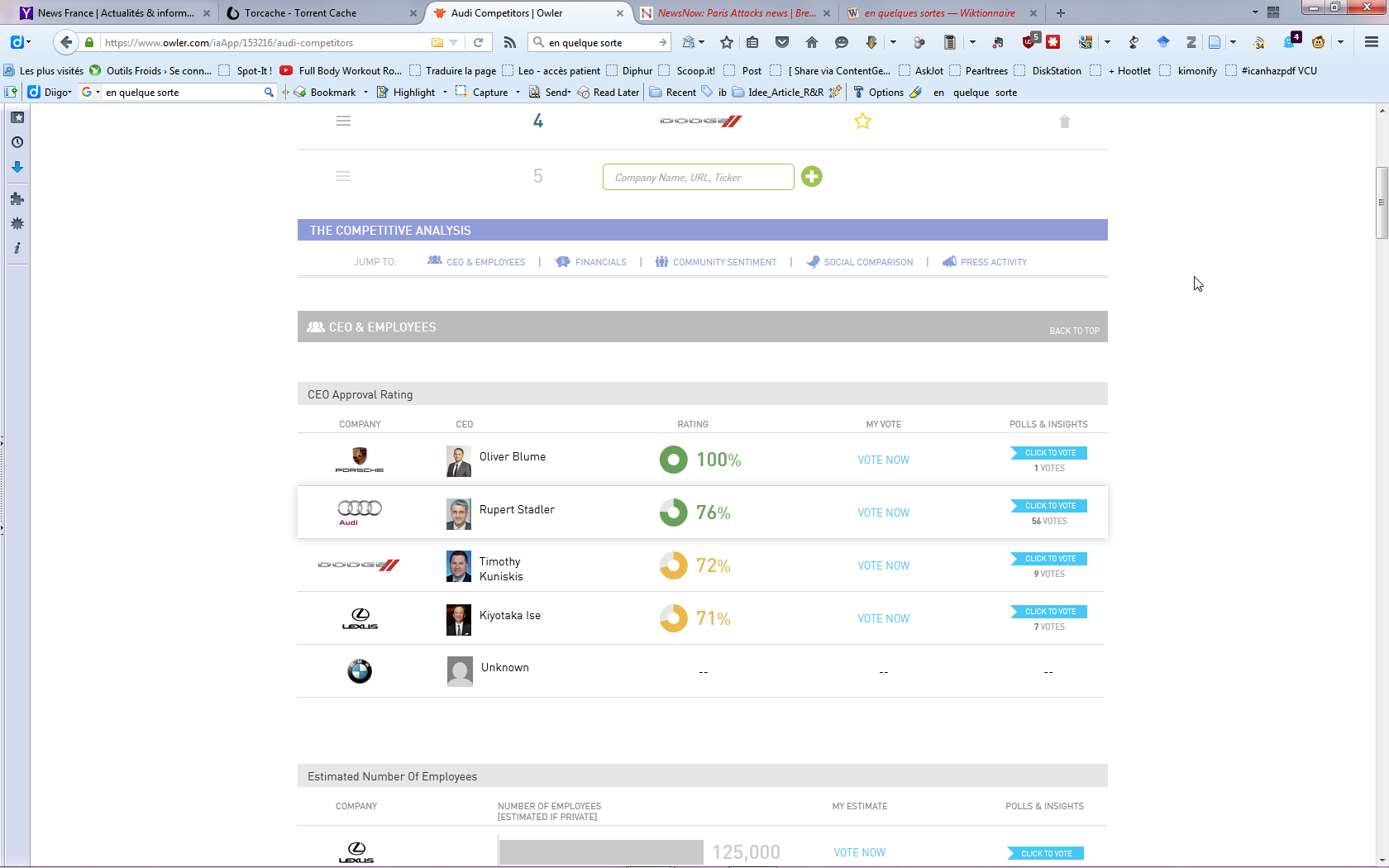Viewport: 1389px width, 868px height.
Task: Open a new tab with plus button
Action: tap(1061, 13)
